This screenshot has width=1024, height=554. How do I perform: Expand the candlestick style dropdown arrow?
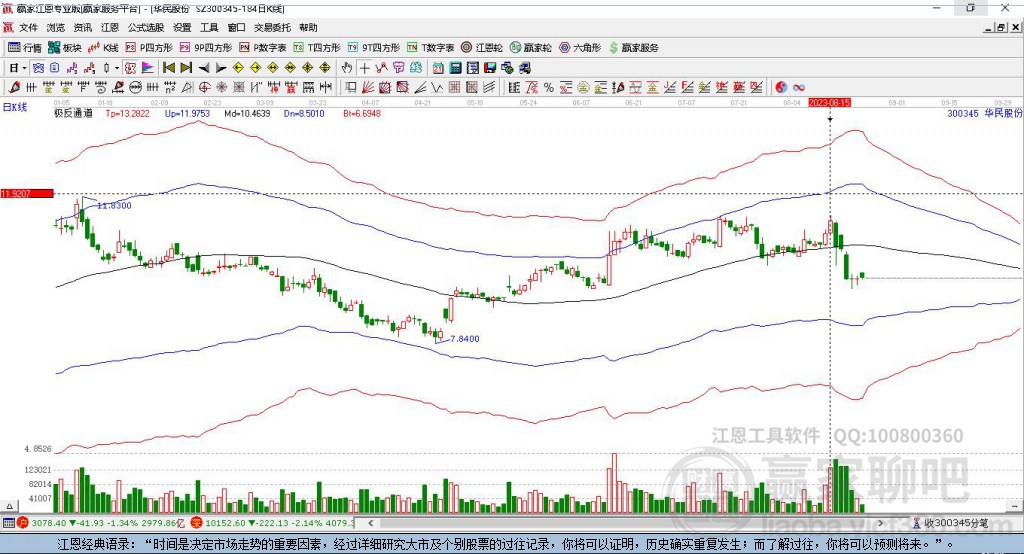click(117, 68)
